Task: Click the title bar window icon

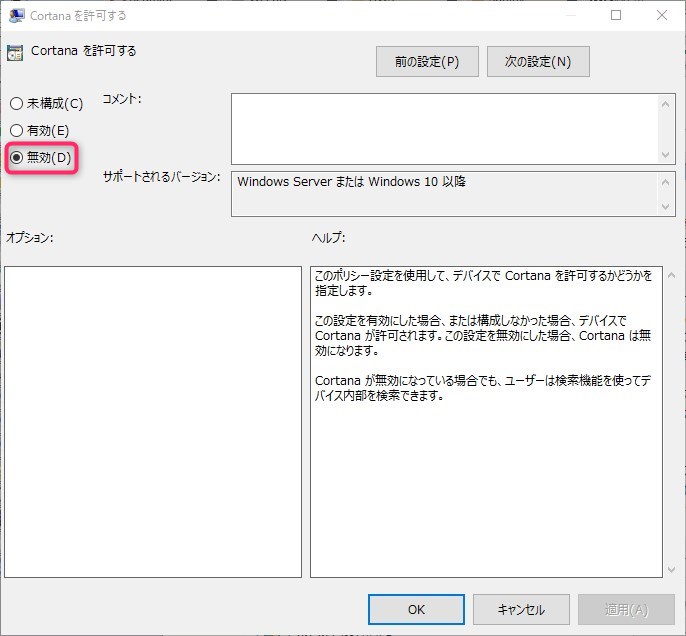Action: click(16, 16)
